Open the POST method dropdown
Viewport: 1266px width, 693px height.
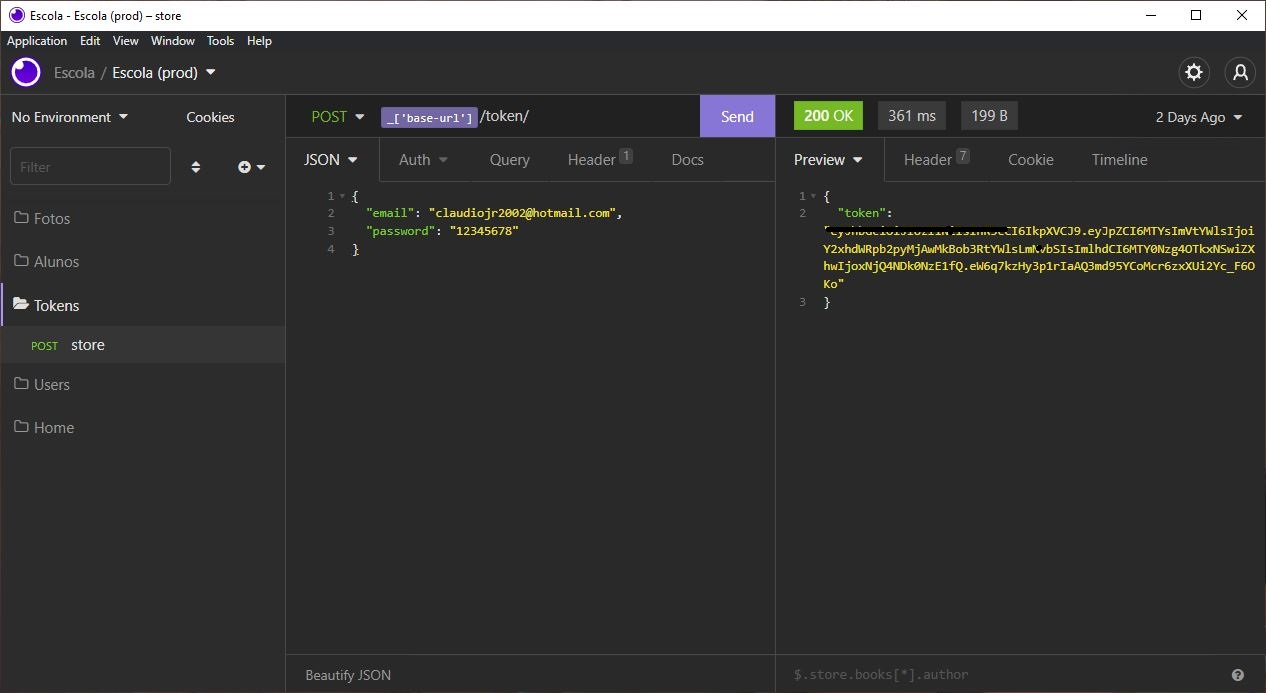(338, 116)
